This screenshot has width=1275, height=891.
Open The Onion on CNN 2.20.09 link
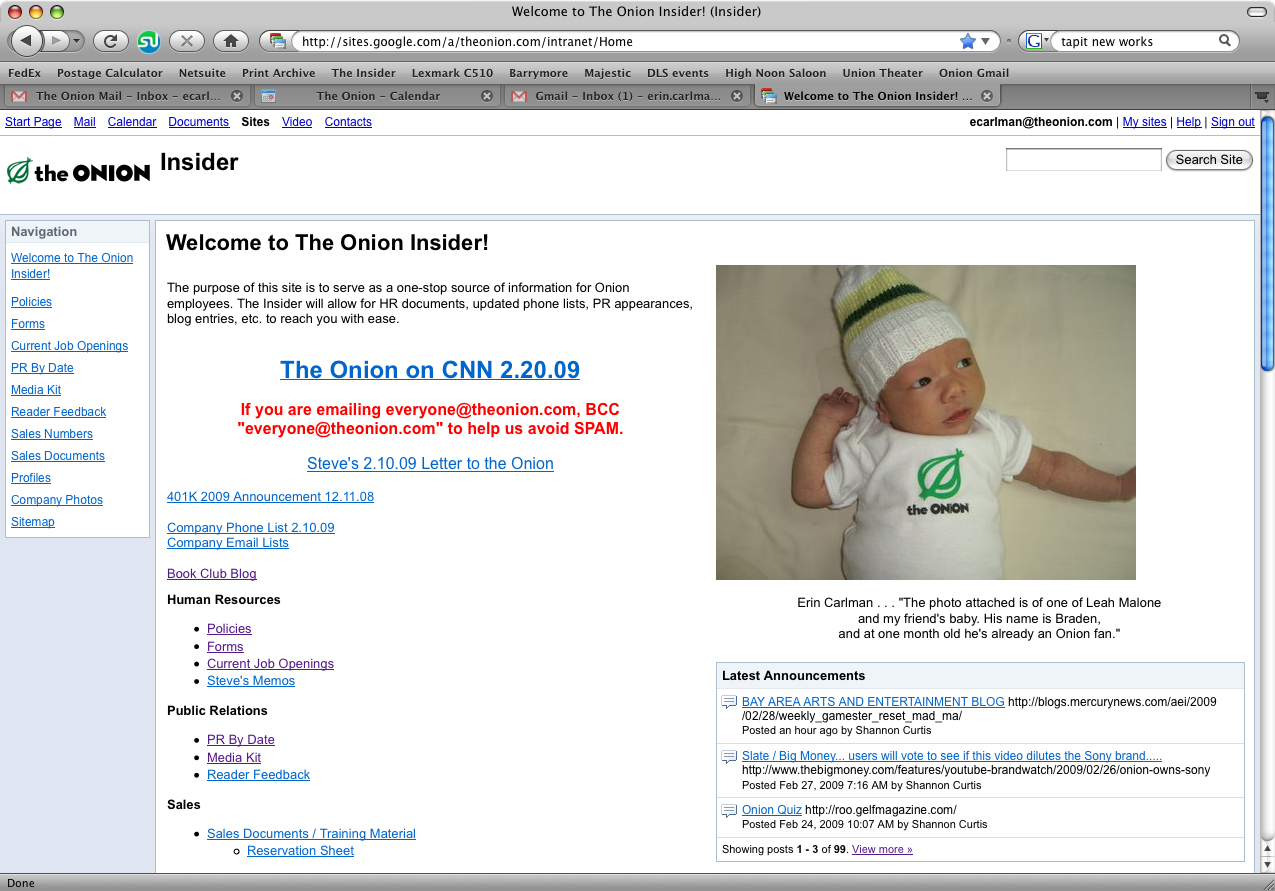[430, 370]
